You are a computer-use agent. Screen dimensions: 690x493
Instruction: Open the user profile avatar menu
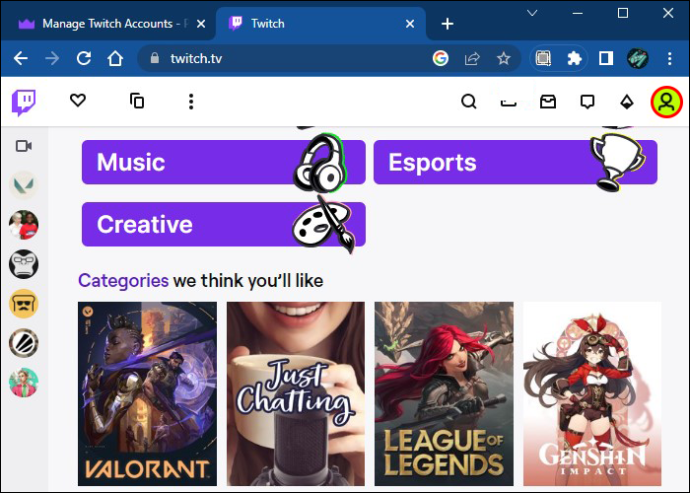click(x=667, y=102)
